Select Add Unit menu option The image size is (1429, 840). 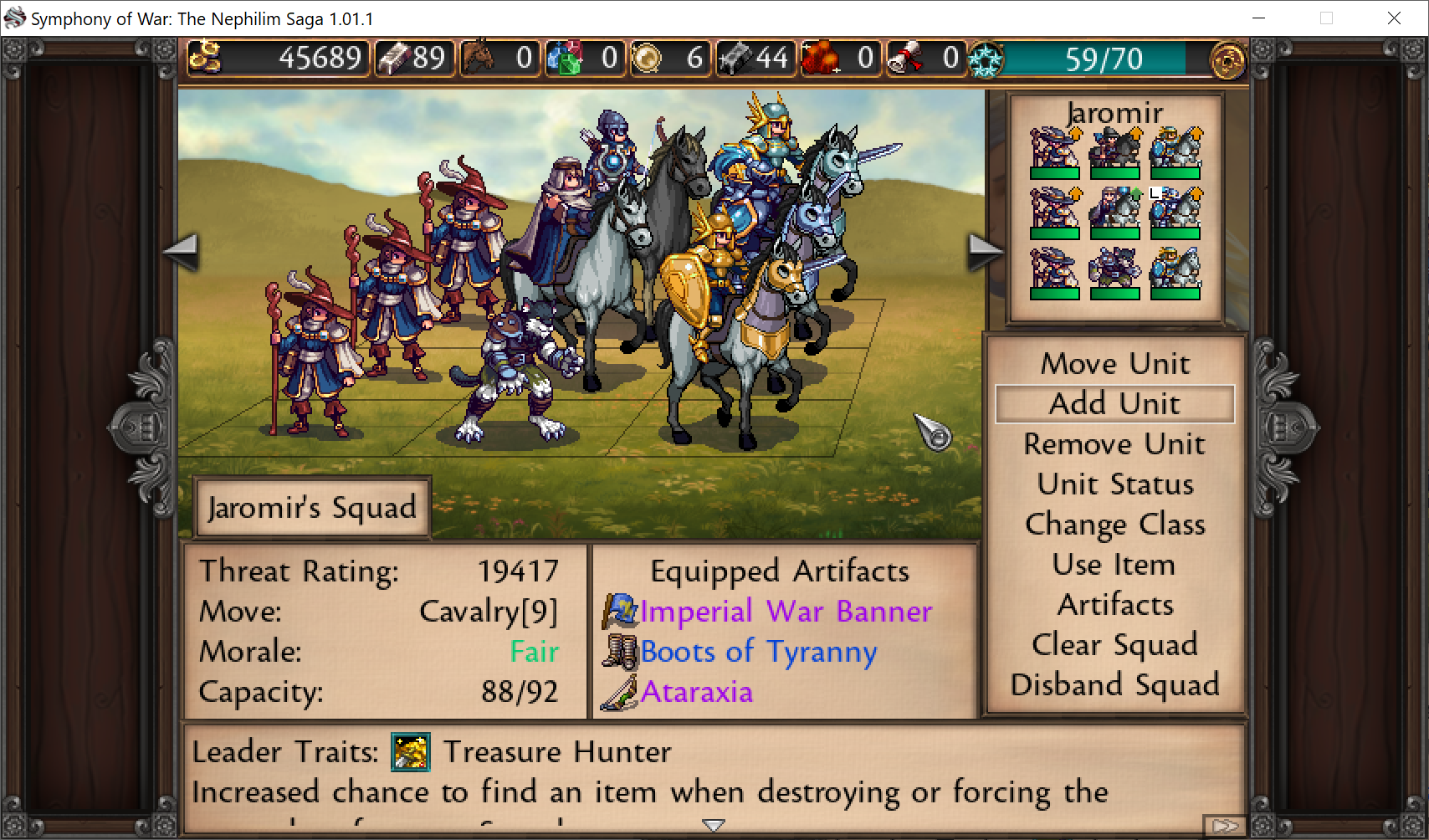pos(1115,404)
